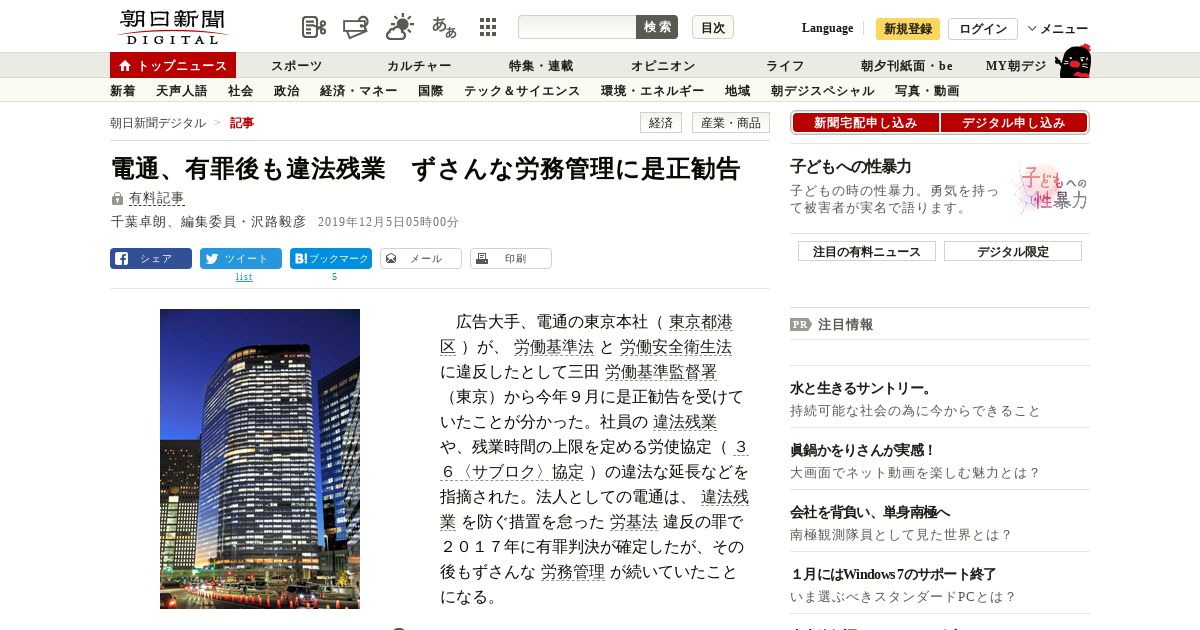Click the 新規登録 button
This screenshot has width=1200, height=630.
[x=908, y=29]
